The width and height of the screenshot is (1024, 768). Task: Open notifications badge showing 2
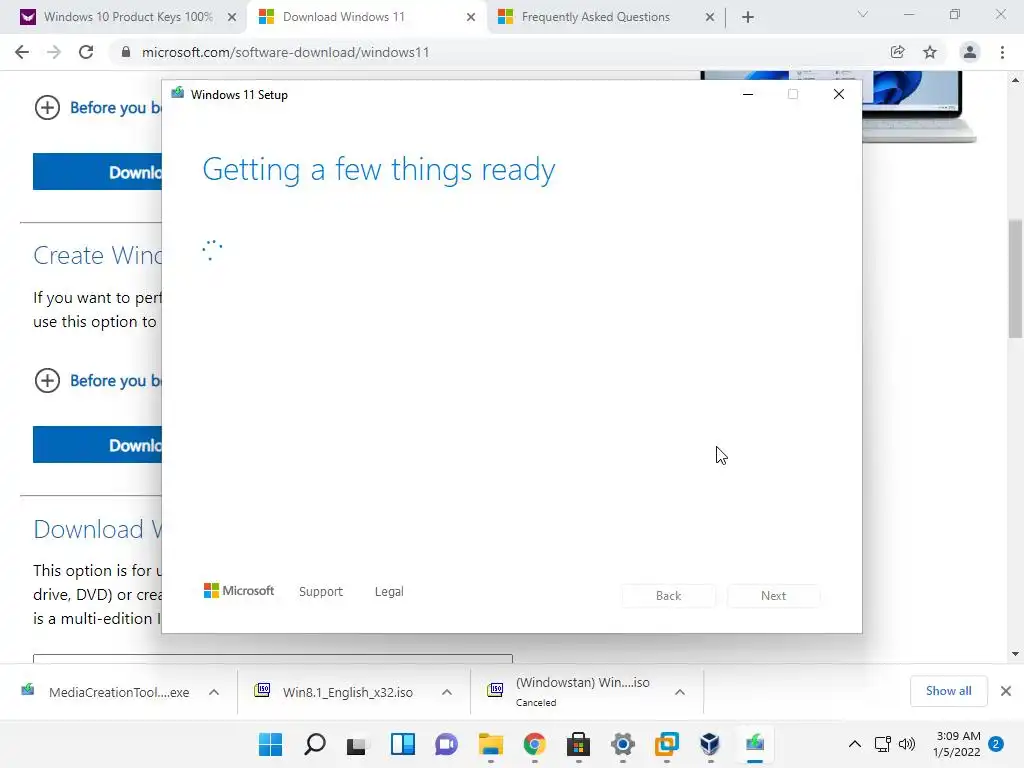(x=996, y=744)
